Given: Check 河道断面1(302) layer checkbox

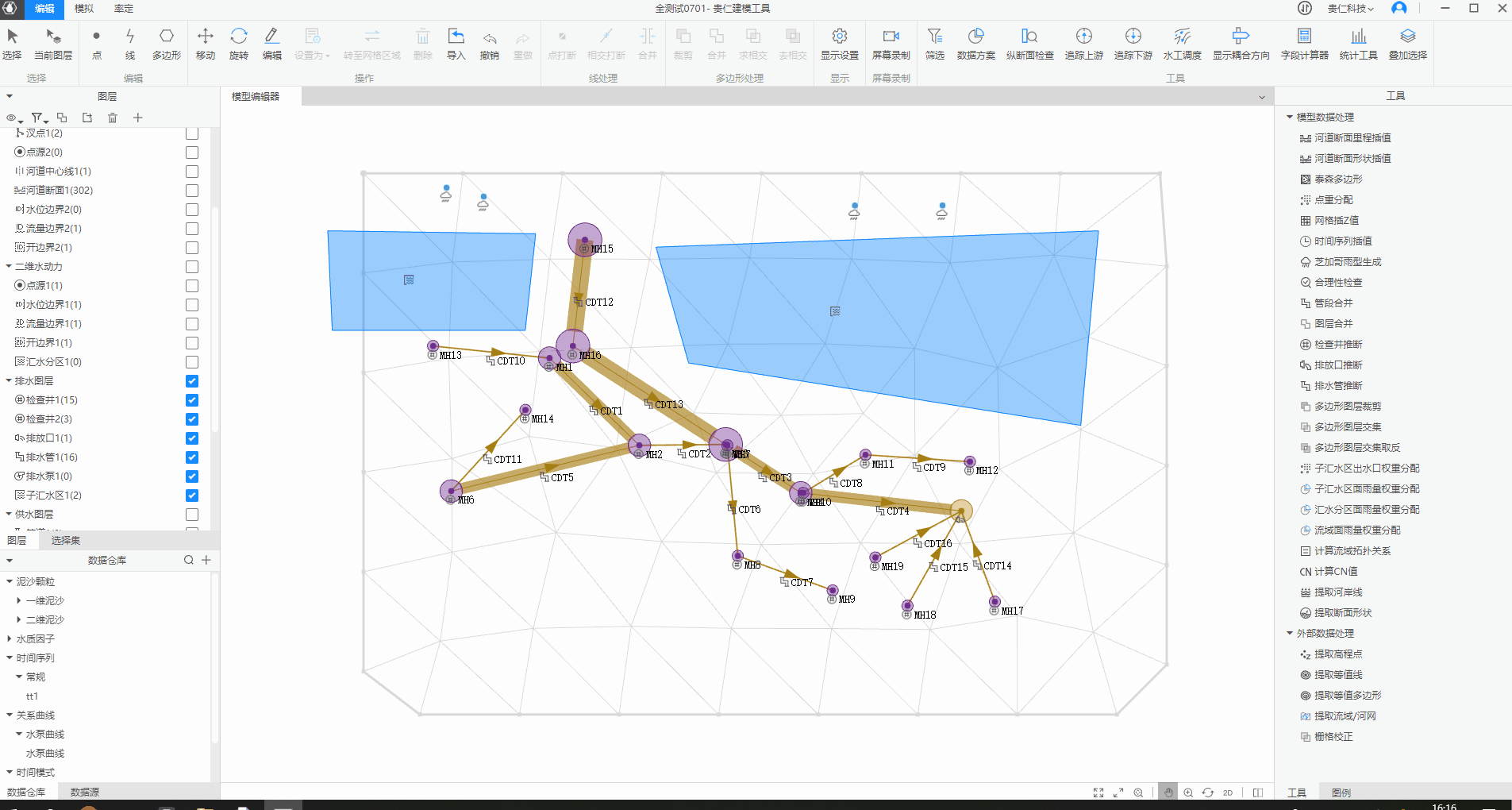Looking at the screenshot, I should (x=192, y=191).
